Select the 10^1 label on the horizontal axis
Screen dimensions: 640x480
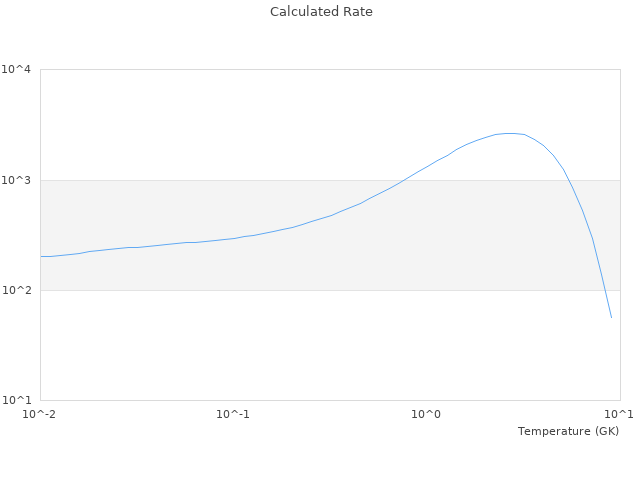[x=620, y=414]
